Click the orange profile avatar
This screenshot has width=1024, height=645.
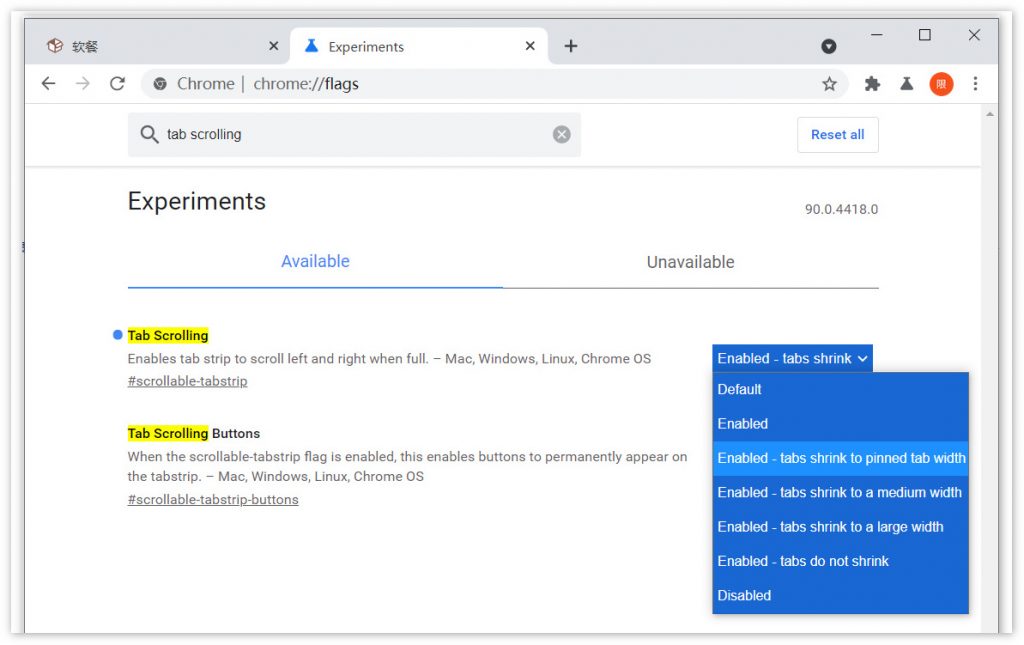coord(941,84)
